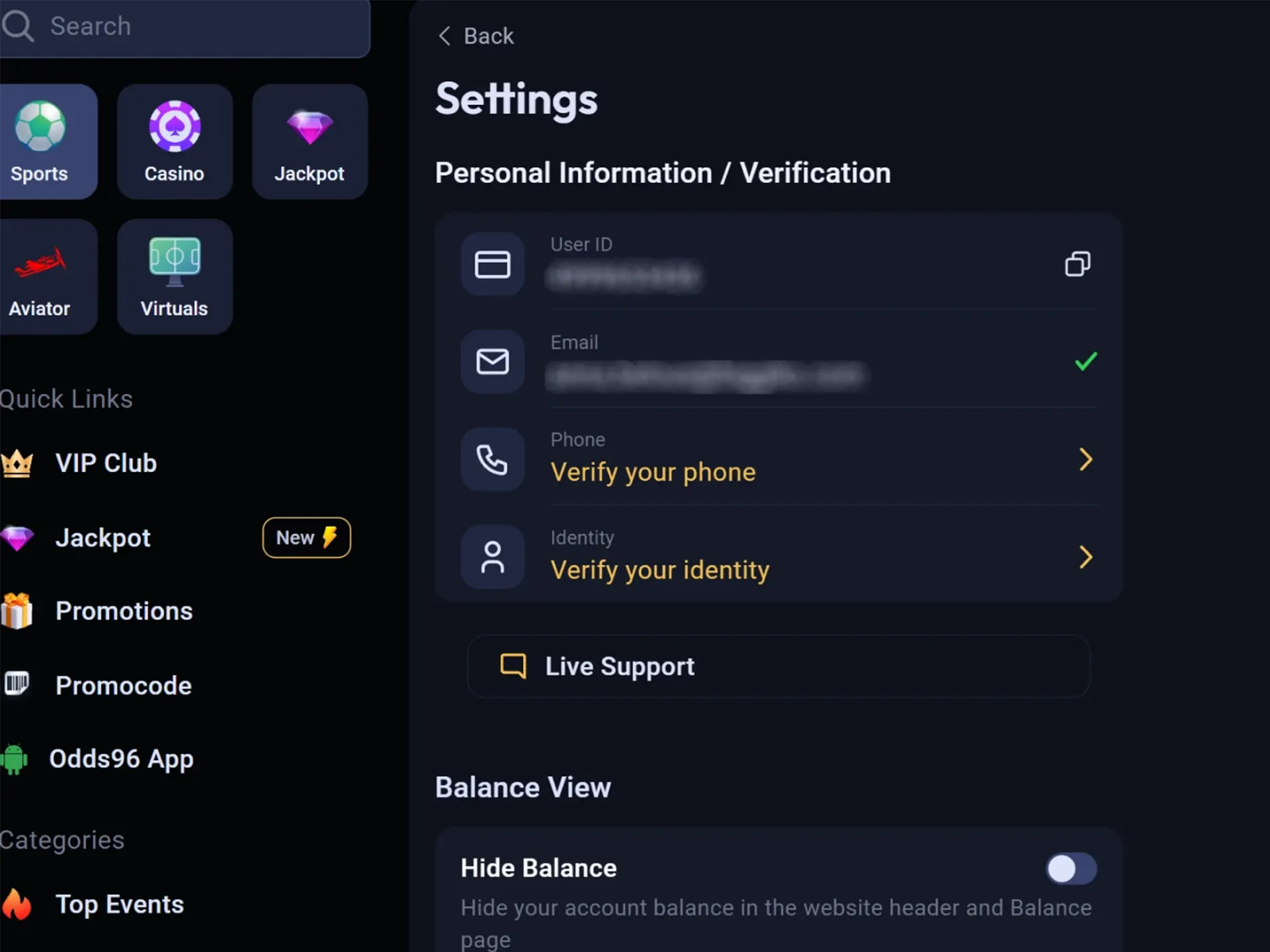Screen dimensions: 1270x952
Task: Click the VIP Club crown icon
Action: pos(19,463)
